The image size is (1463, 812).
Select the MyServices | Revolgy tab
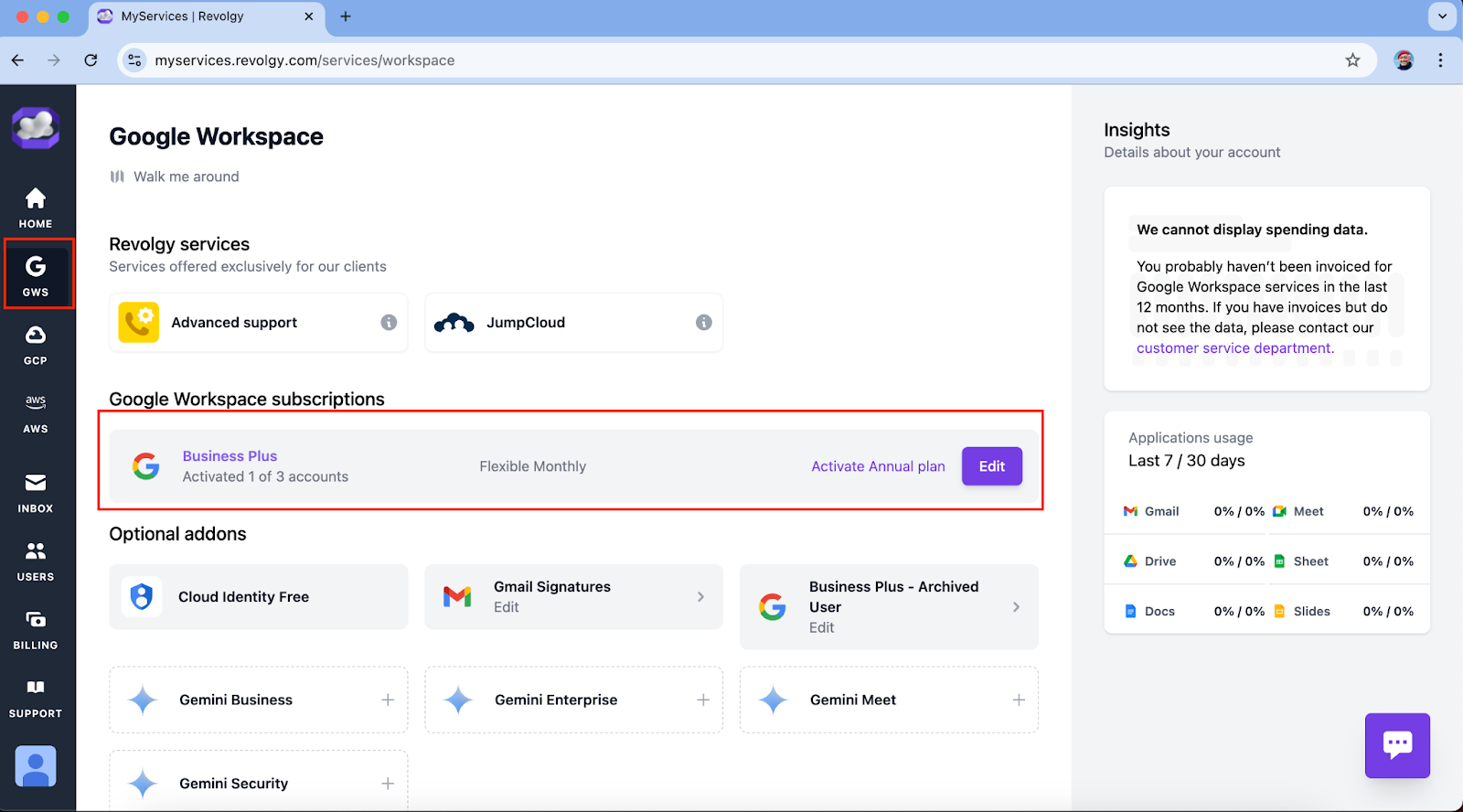click(206, 16)
